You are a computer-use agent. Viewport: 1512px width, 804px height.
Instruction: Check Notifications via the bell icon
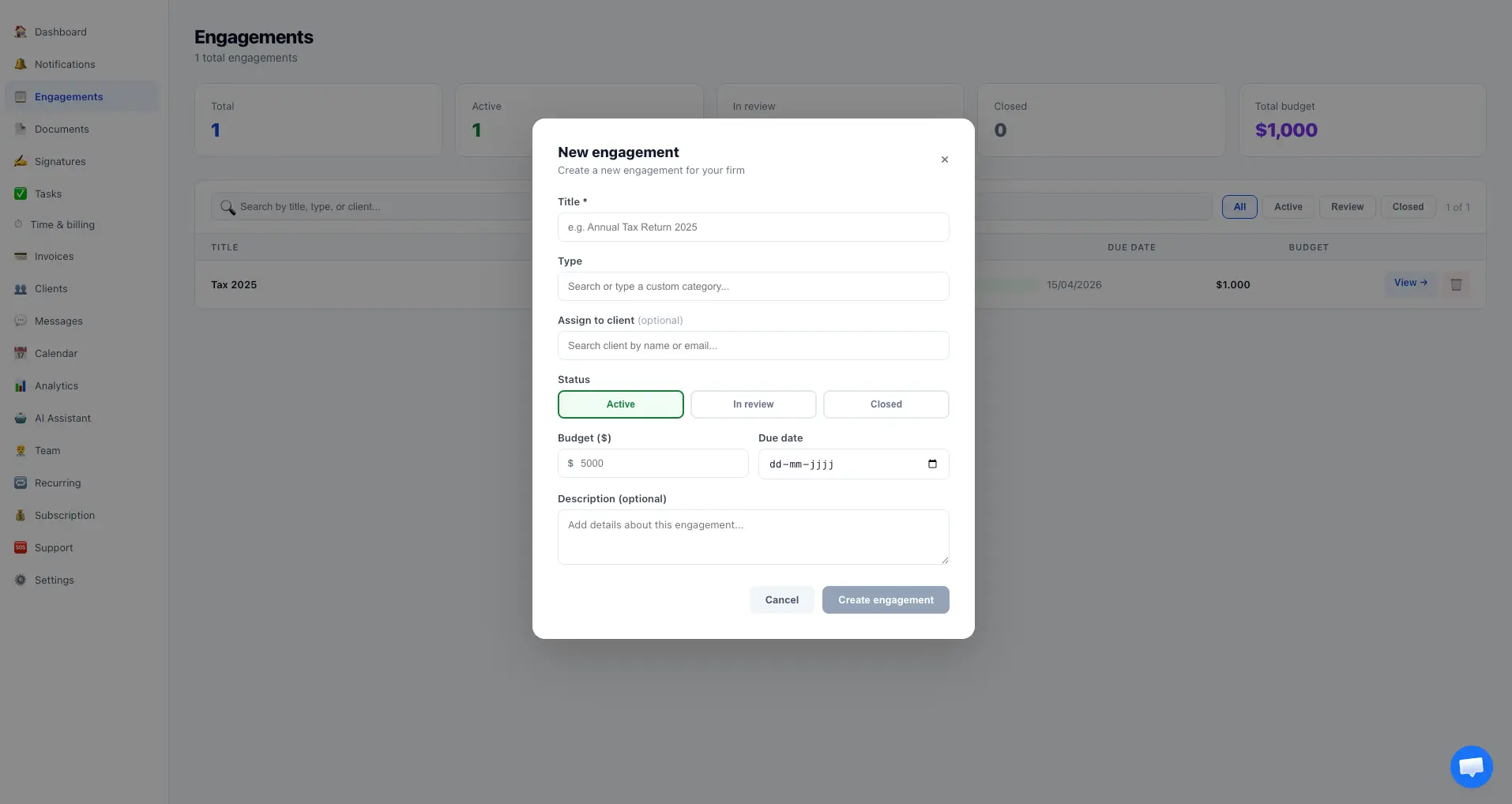click(64, 64)
